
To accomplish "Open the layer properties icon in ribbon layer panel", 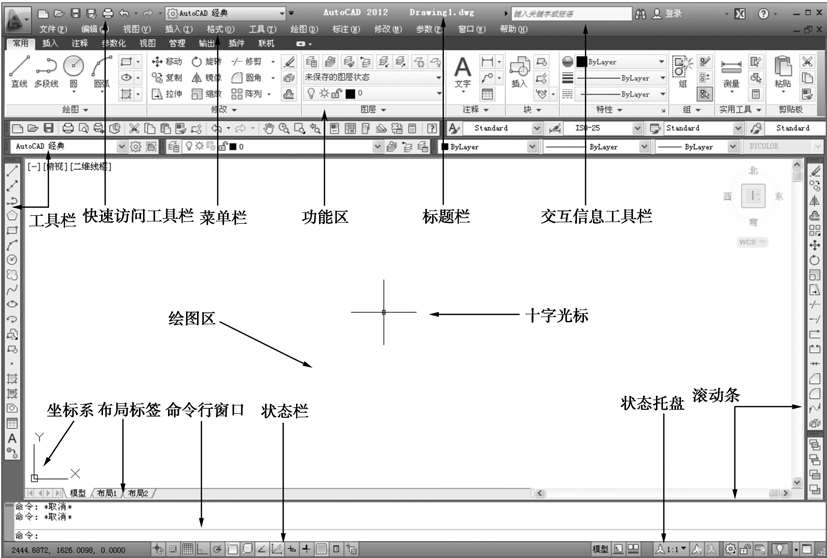I will point(312,62).
